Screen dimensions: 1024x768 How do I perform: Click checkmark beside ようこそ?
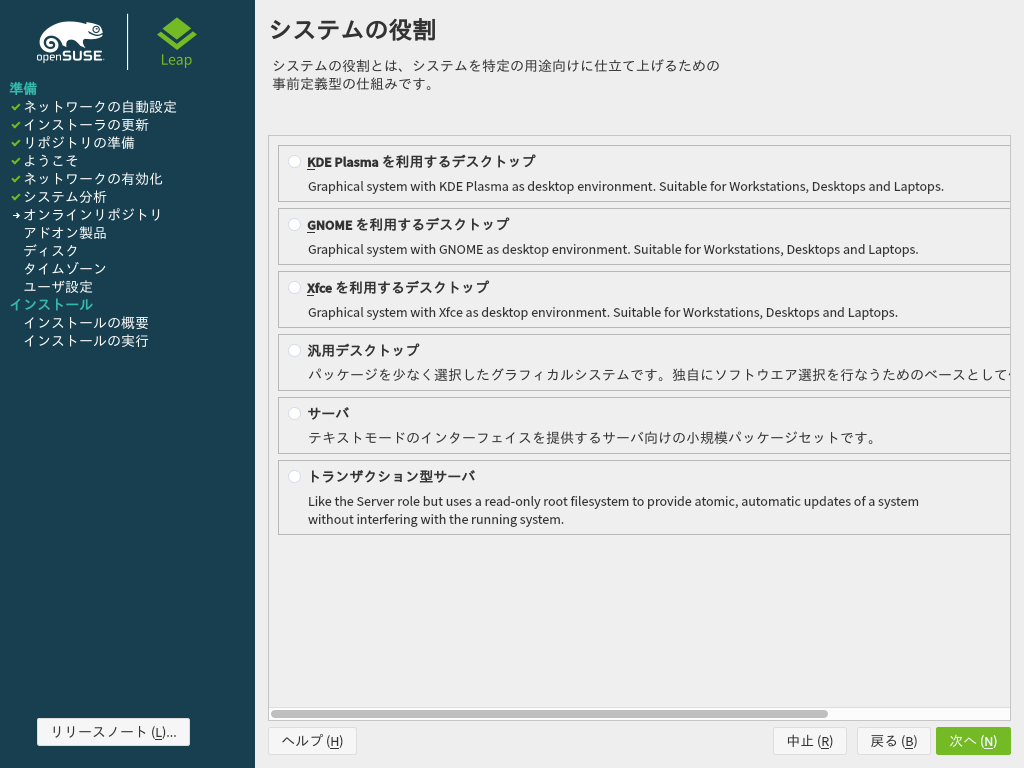point(16,161)
